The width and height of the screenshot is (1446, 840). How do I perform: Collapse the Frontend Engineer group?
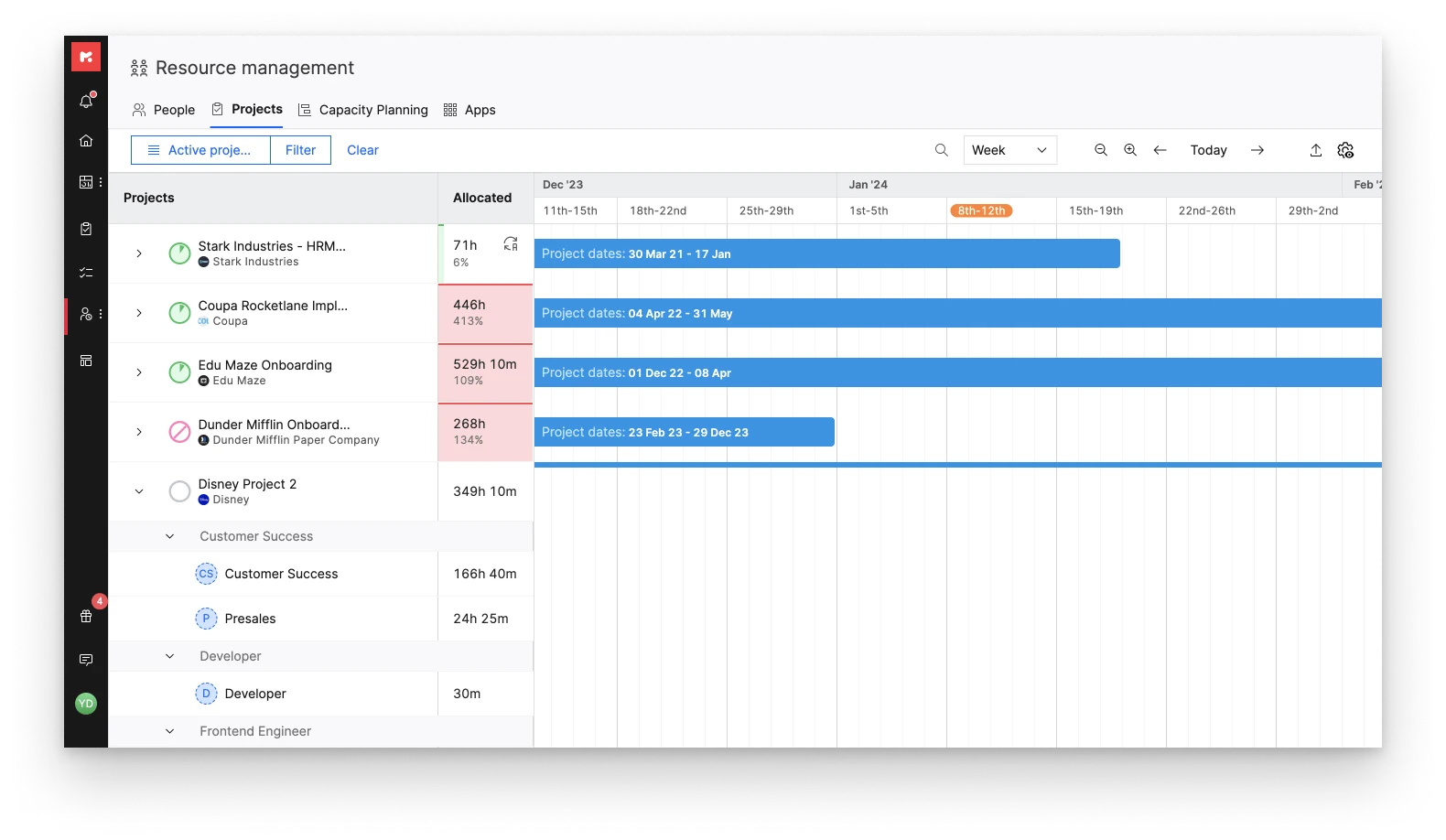pyautogui.click(x=169, y=731)
